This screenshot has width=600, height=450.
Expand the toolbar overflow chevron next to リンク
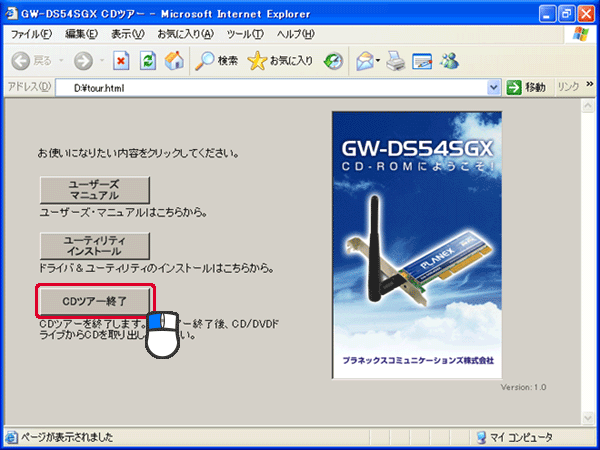tap(590, 84)
